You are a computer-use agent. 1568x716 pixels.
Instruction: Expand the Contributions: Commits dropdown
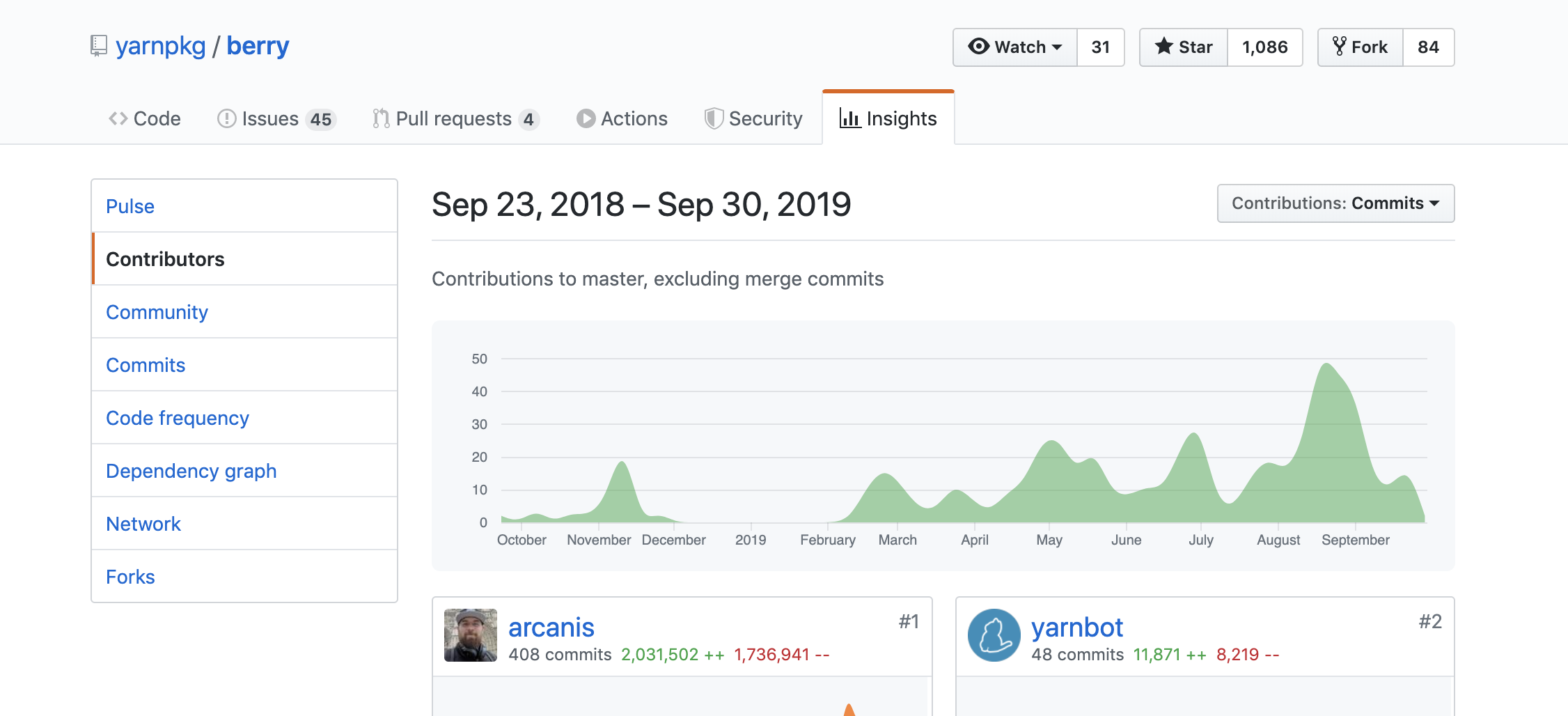[1335, 203]
